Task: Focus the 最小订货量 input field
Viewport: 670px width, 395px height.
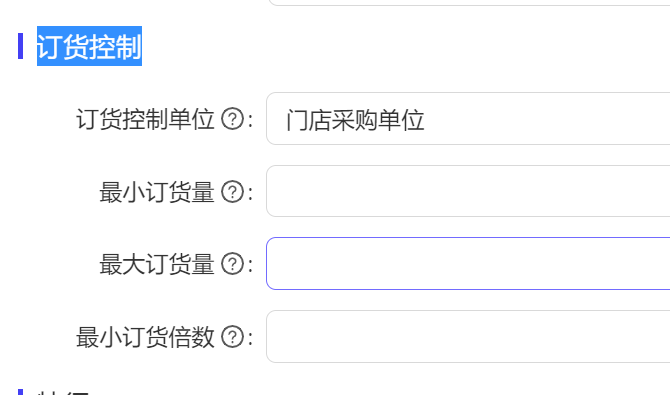Action: 468,191
